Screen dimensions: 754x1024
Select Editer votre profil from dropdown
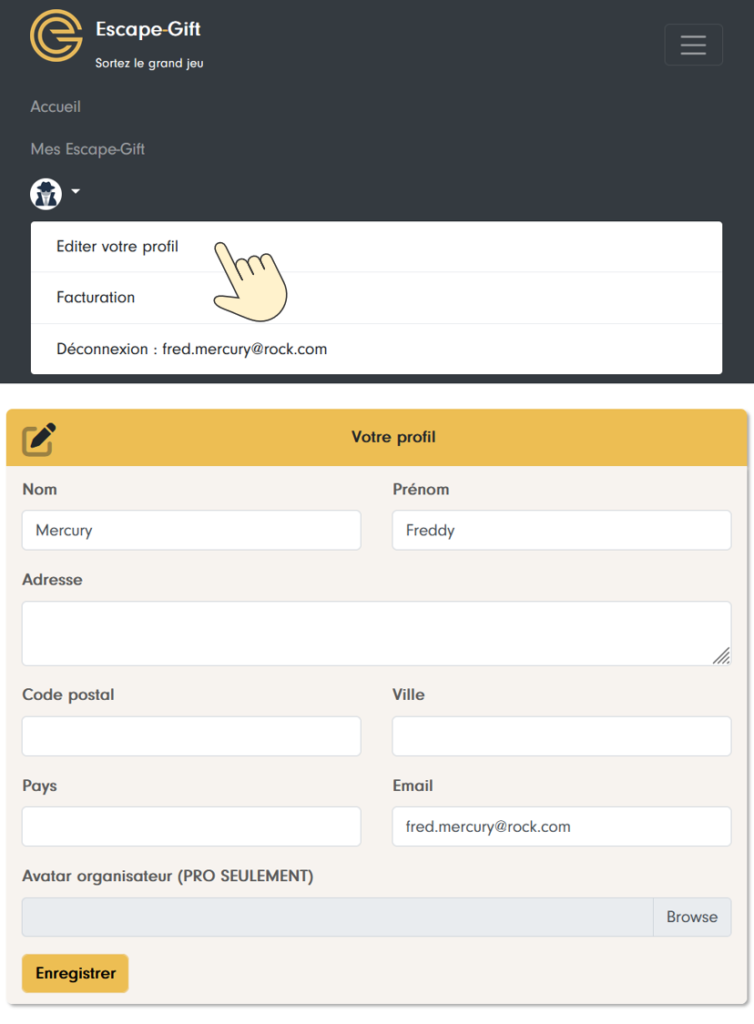pyautogui.click(x=117, y=246)
